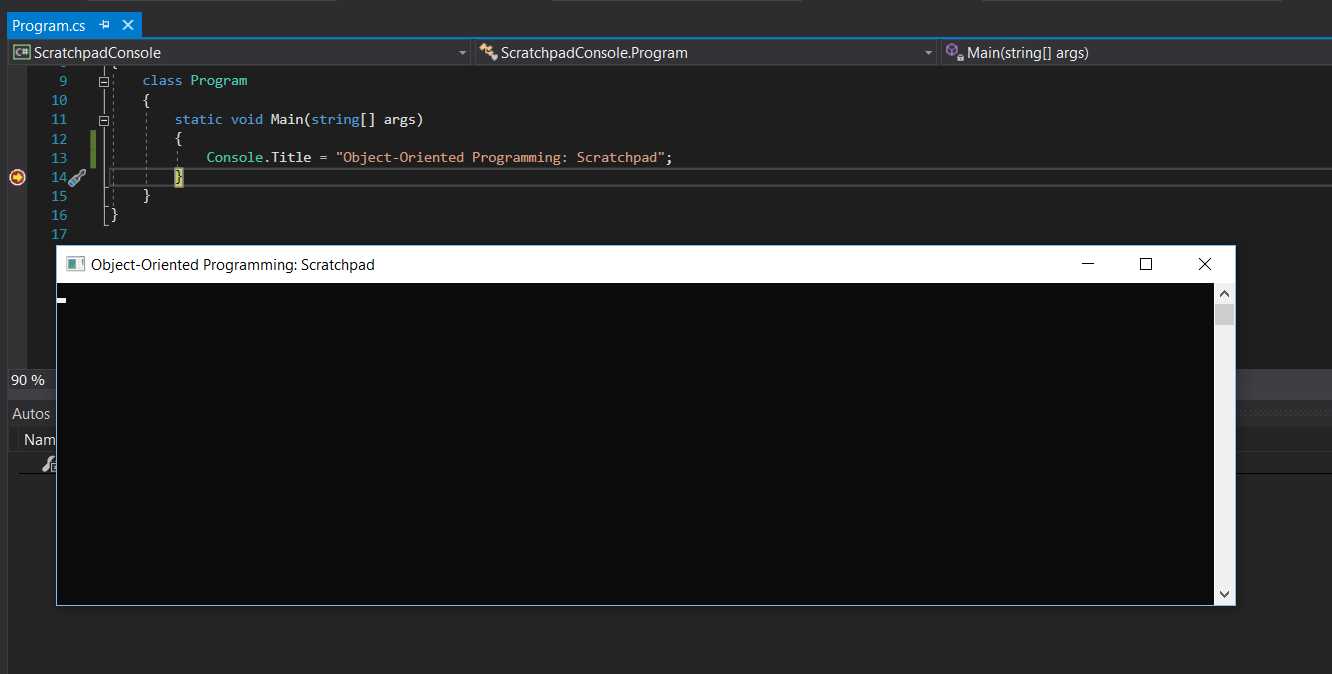Viewport: 1332px width, 674px height.
Task: Click line number 13 in the gutter
Action: tap(58, 158)
